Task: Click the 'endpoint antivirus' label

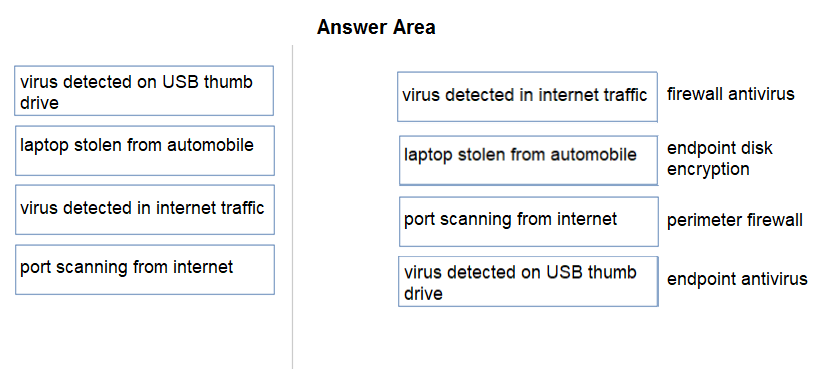Action: coord(737,279)
